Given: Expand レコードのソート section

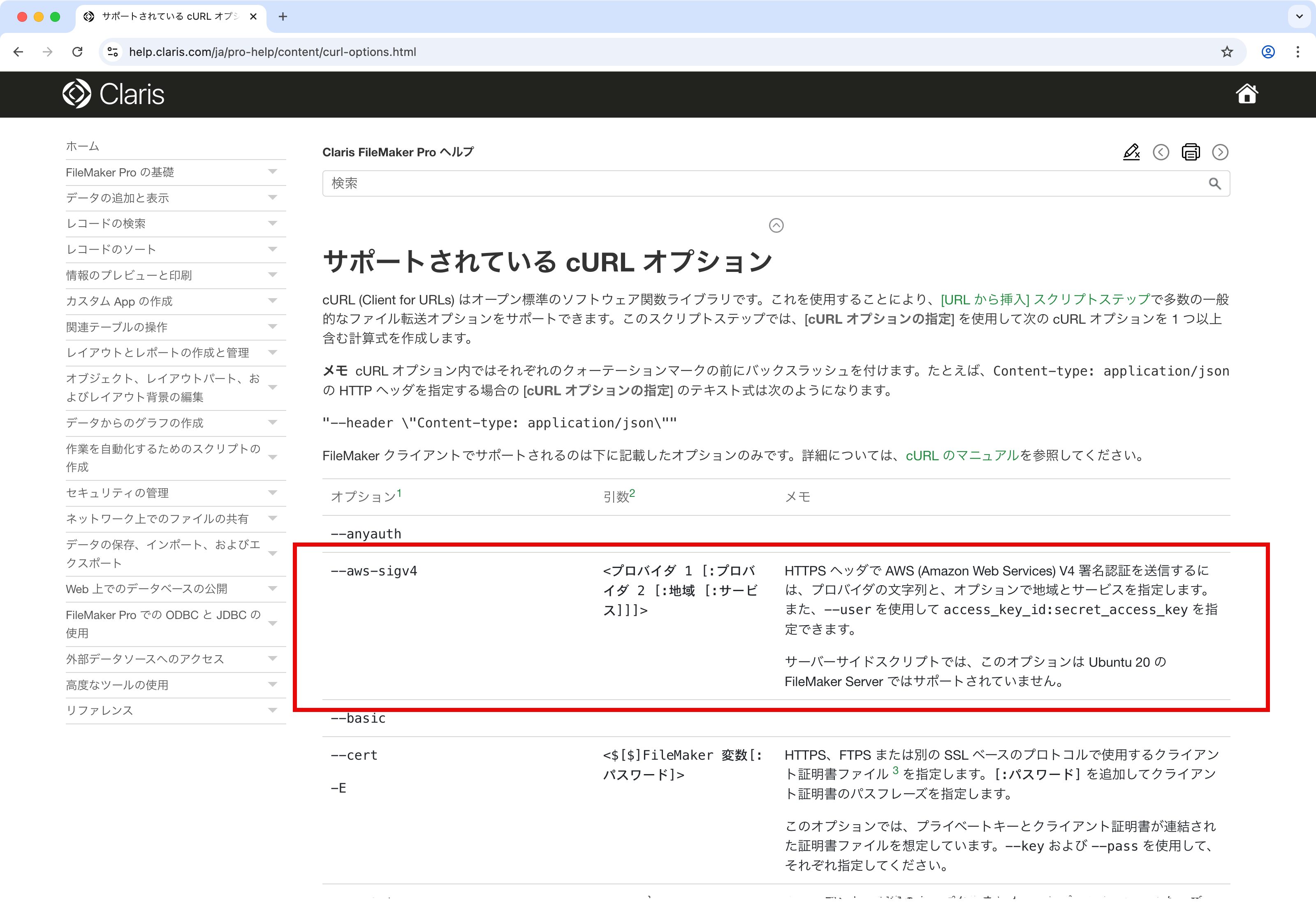Looking at the screenshot, I should coord(272,249).
